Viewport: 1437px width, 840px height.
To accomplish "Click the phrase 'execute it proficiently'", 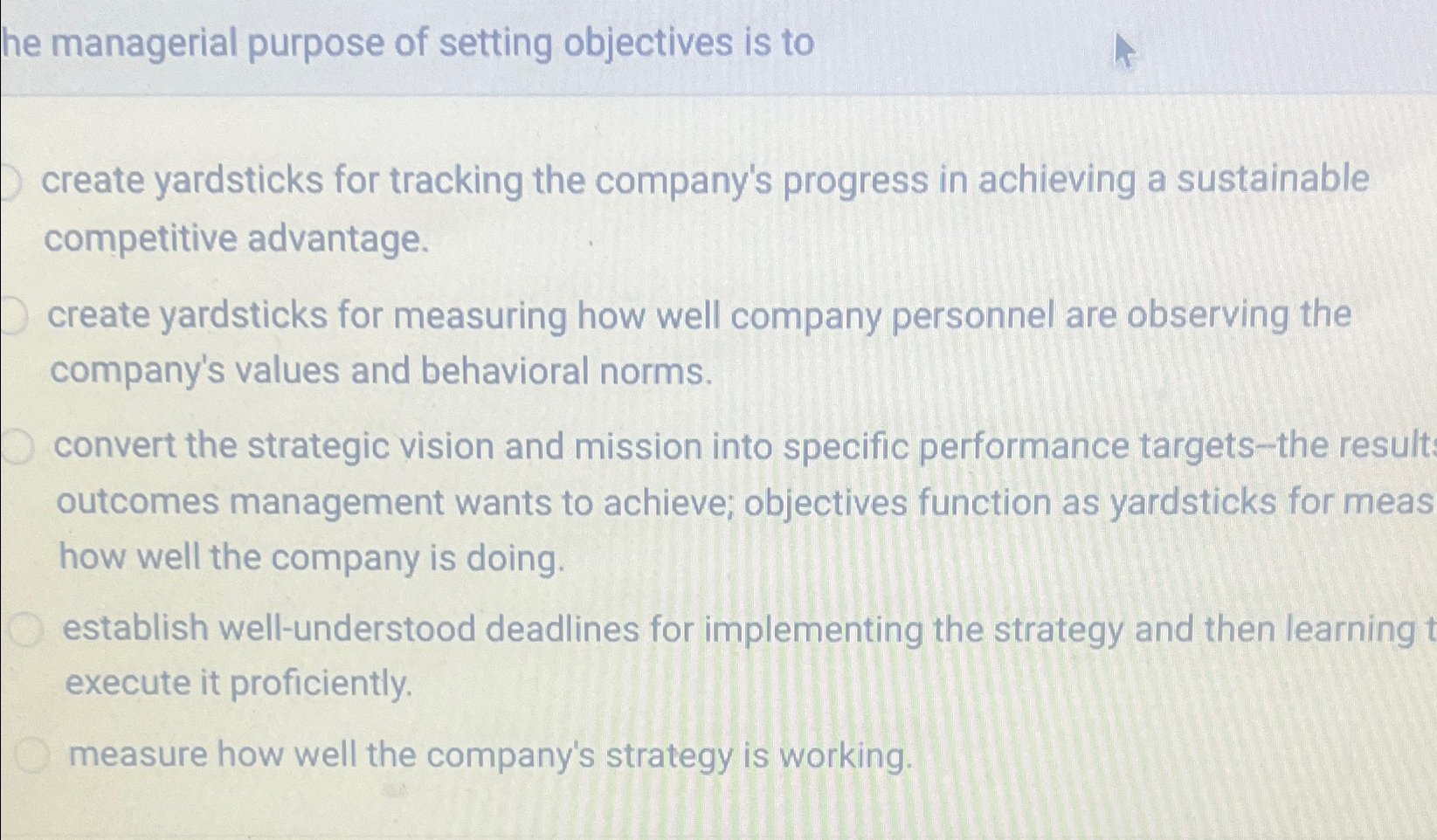I will coord(236,683).
